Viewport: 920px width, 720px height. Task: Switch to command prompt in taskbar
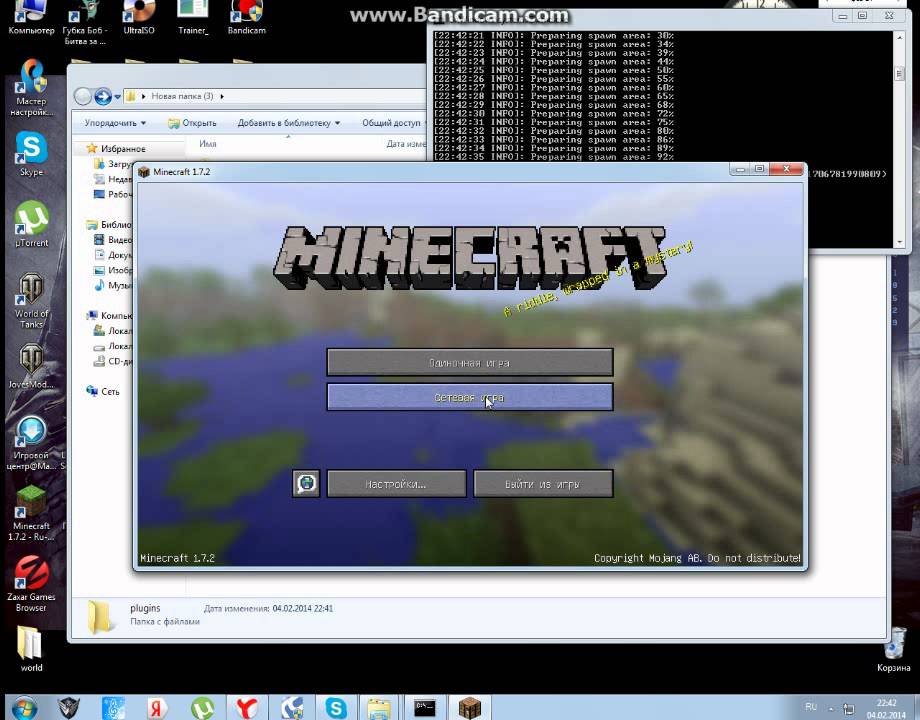coord(424,708)
